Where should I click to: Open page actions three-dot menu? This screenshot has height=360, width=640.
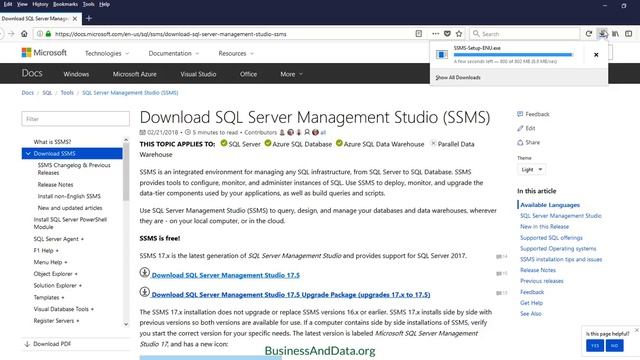[x=436, y=34]
